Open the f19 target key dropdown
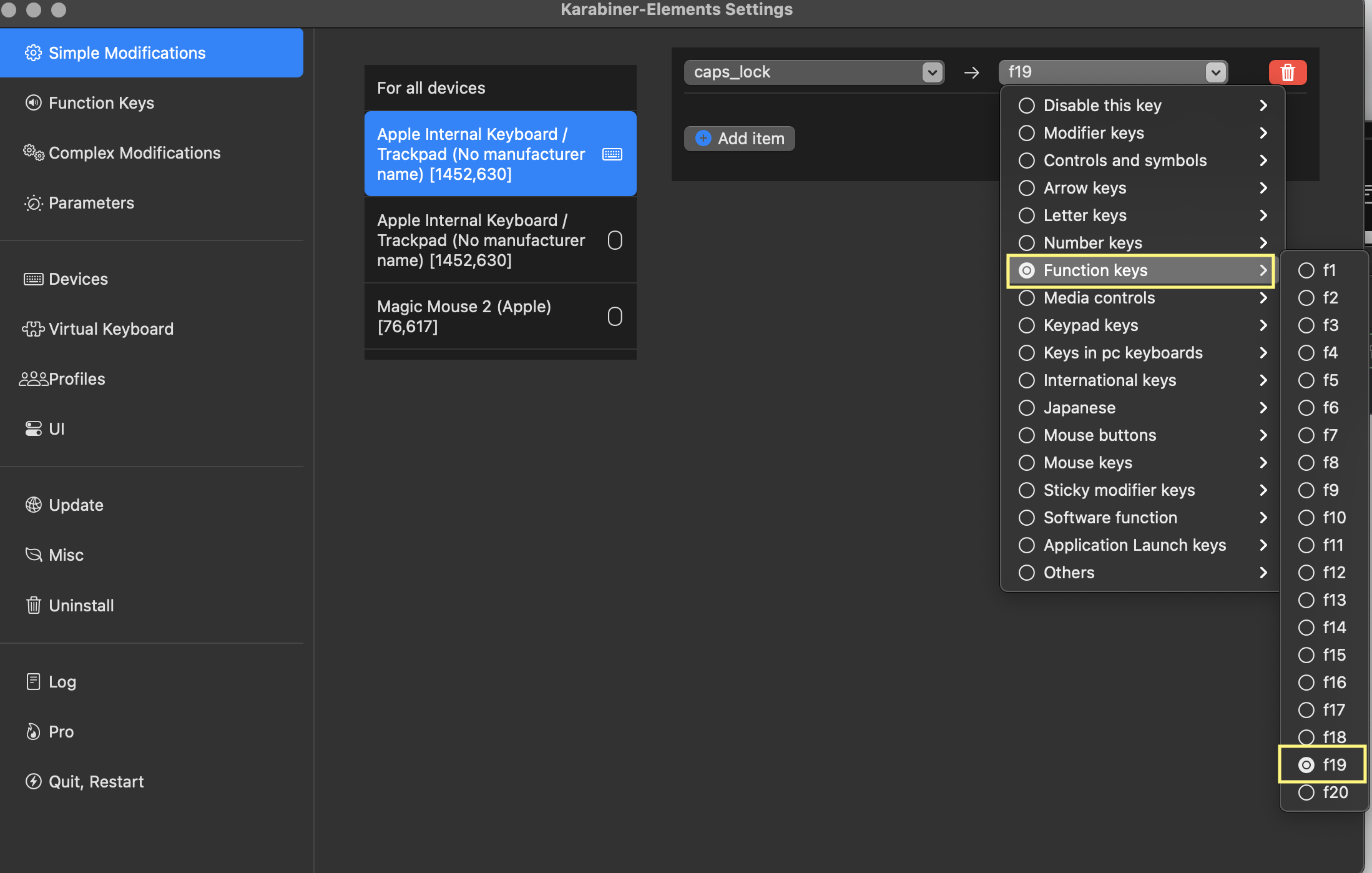 point(1113,72)
